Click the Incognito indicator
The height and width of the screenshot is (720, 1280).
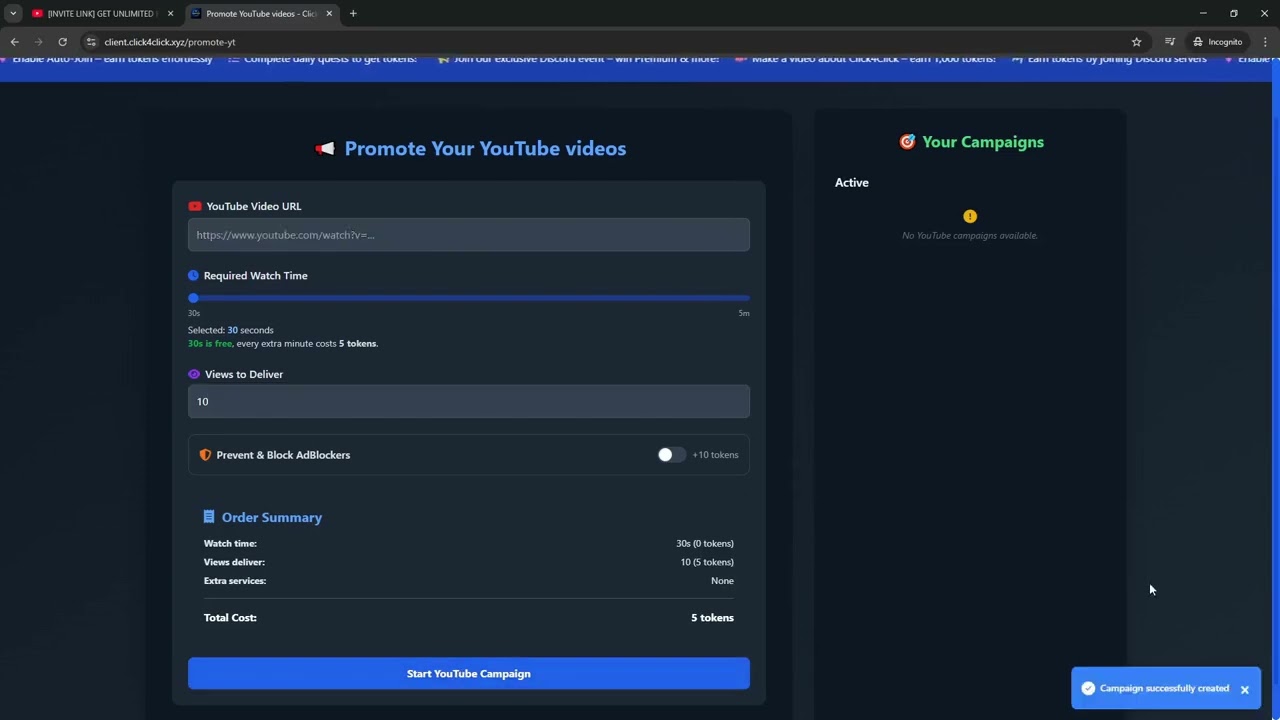coord(1217,42)
